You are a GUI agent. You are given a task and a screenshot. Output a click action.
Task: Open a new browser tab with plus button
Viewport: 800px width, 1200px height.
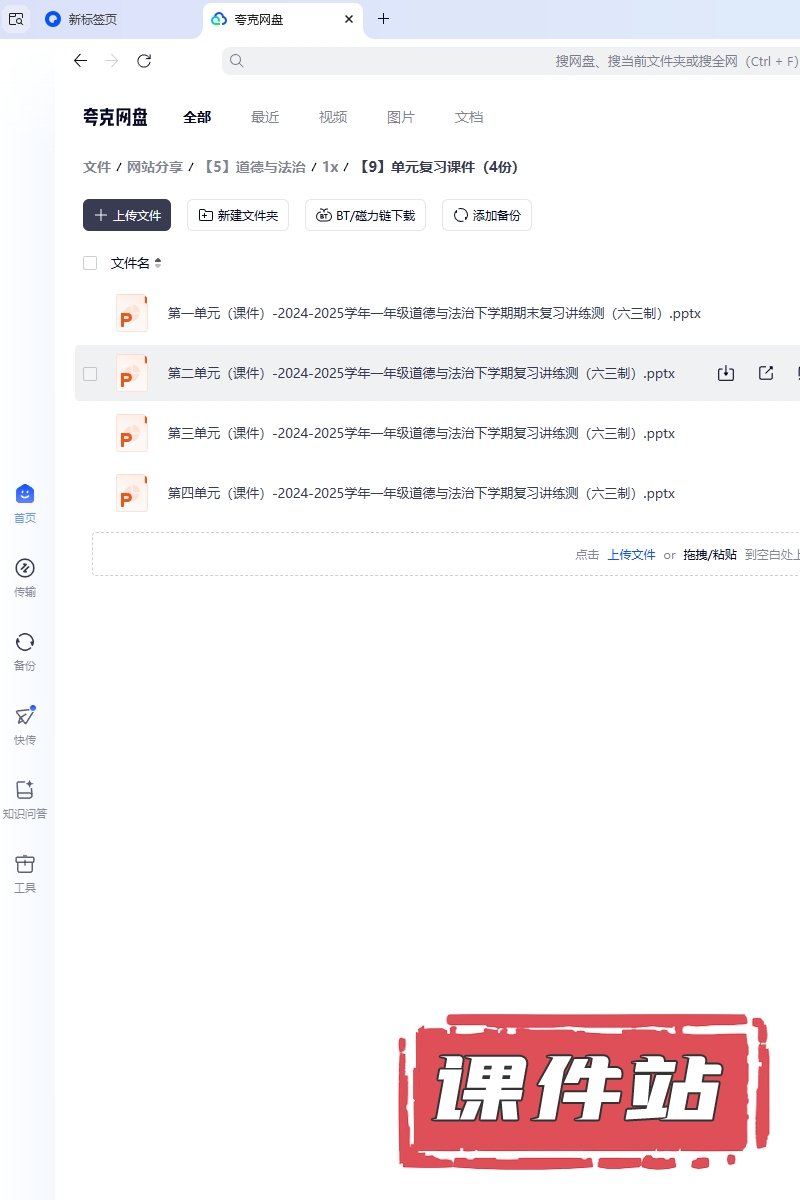383,19
